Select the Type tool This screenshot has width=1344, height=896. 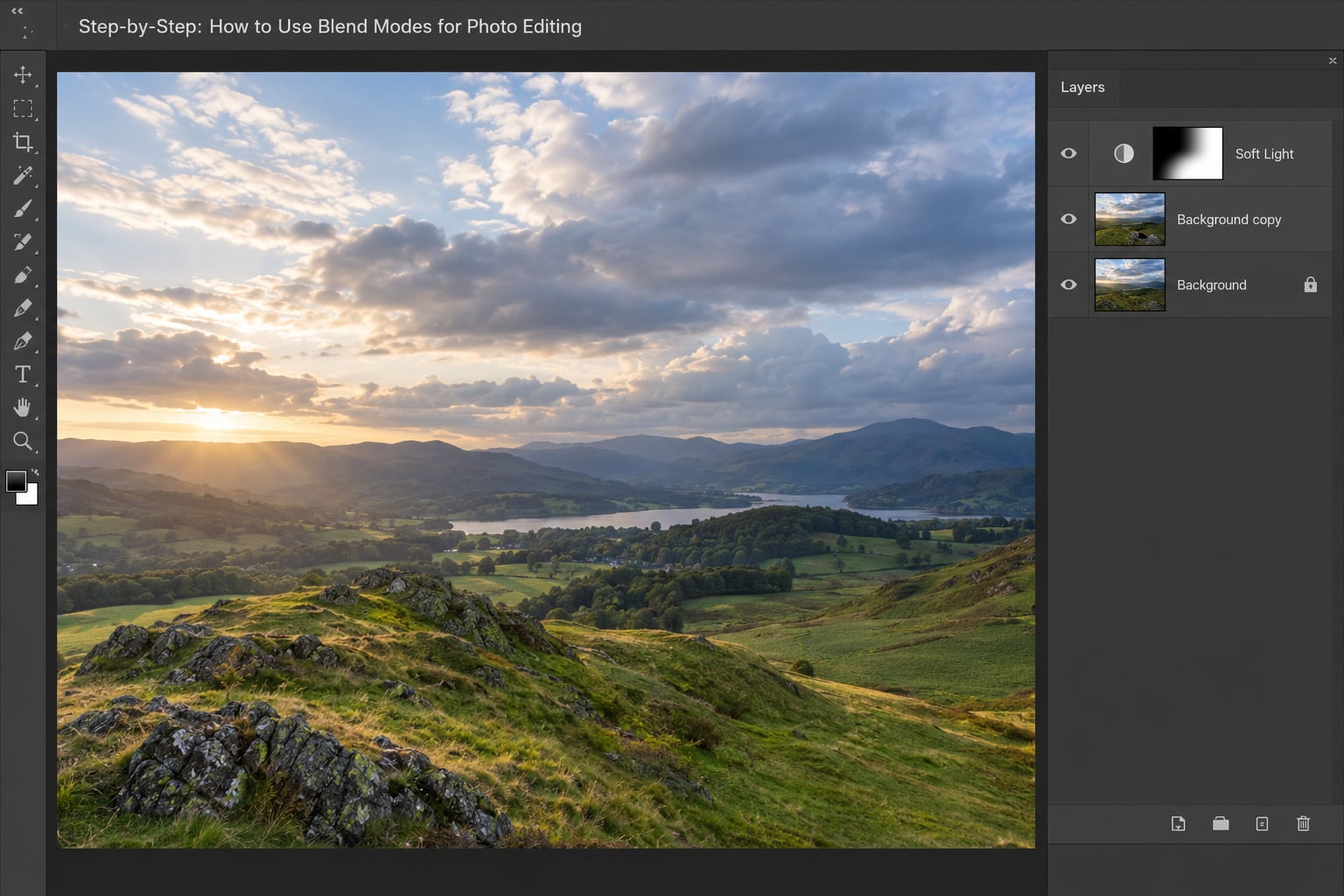23,374
